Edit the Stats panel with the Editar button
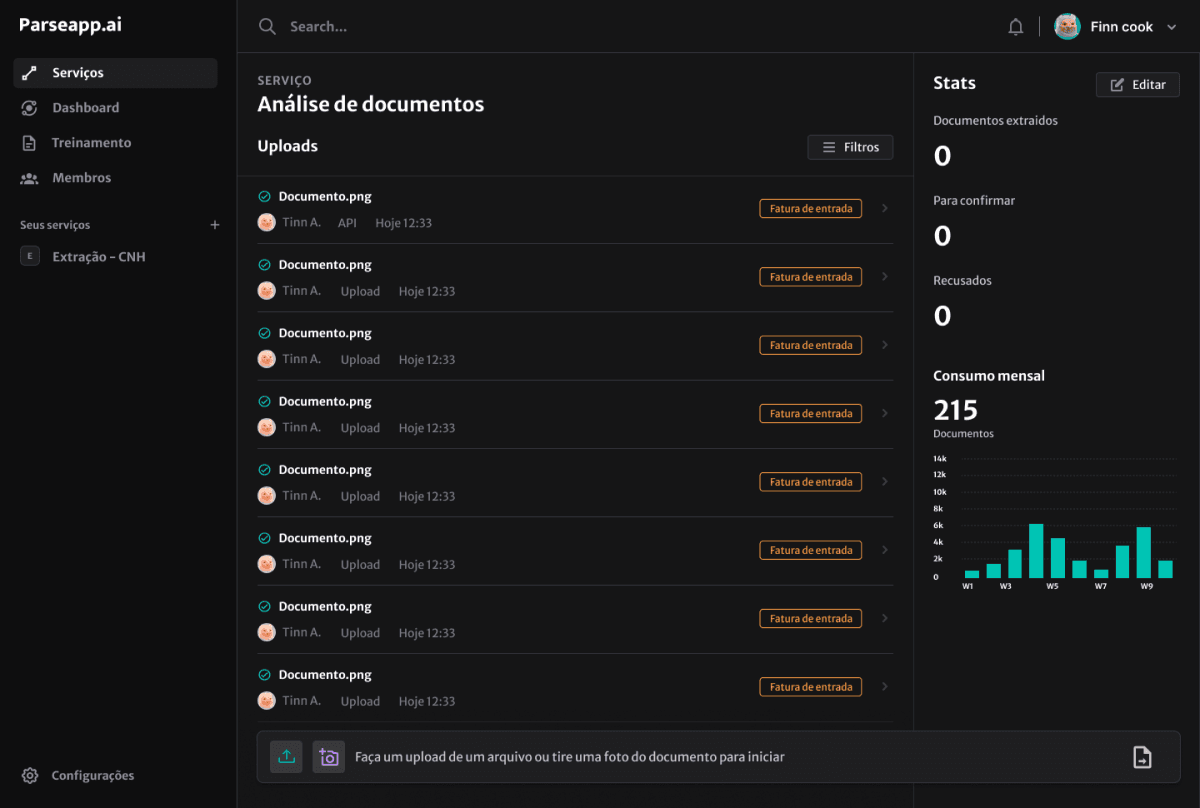 coord(1137,84)
